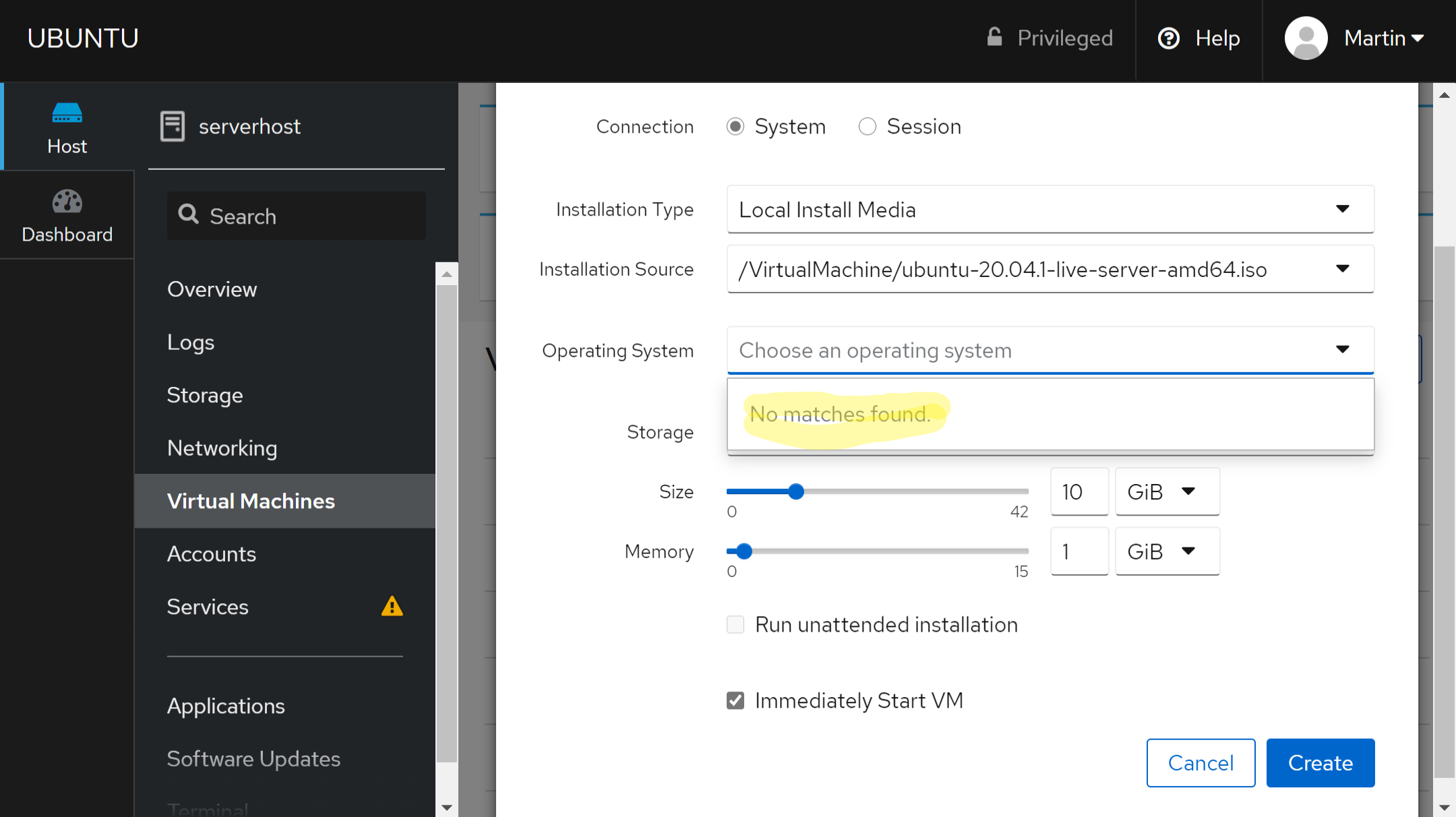Enable Run unattended installation checkbox
1456x817 pixels.
coord(735,625)
